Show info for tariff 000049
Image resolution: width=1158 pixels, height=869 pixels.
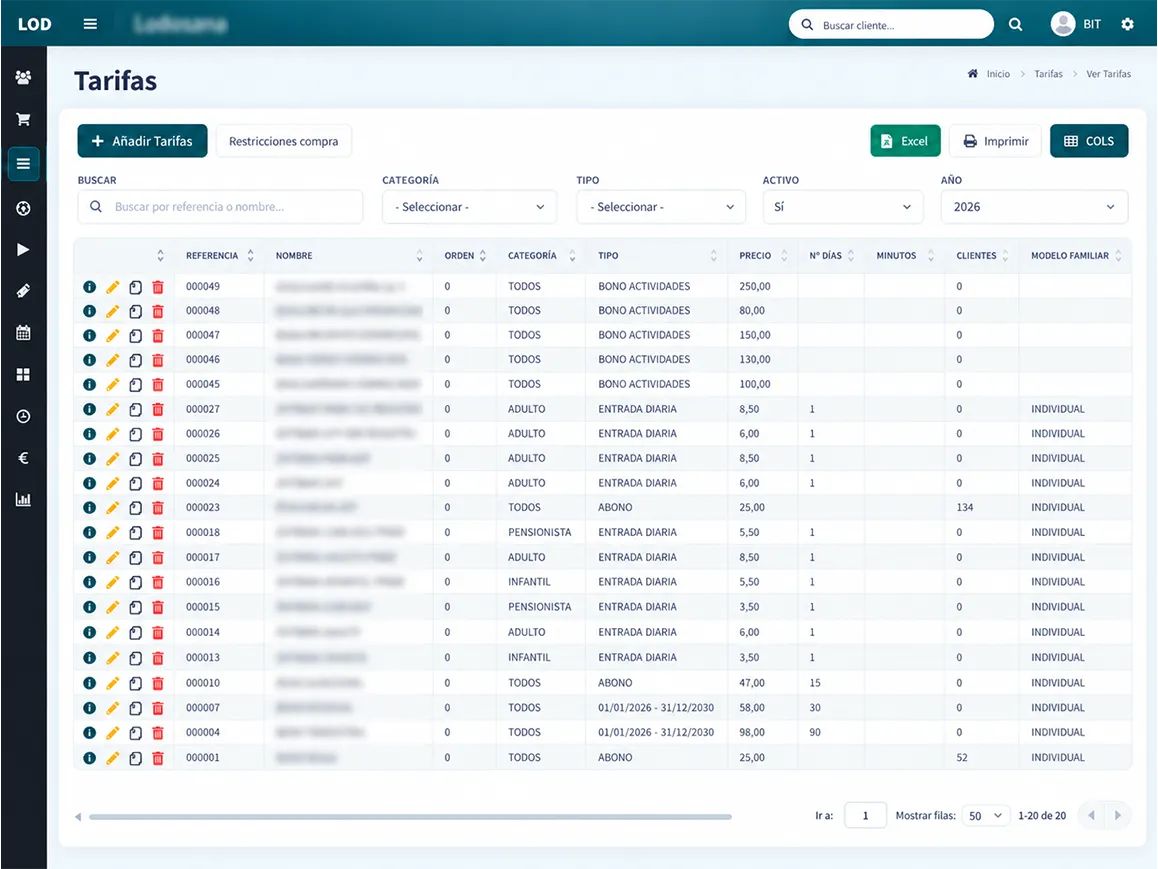89,286
